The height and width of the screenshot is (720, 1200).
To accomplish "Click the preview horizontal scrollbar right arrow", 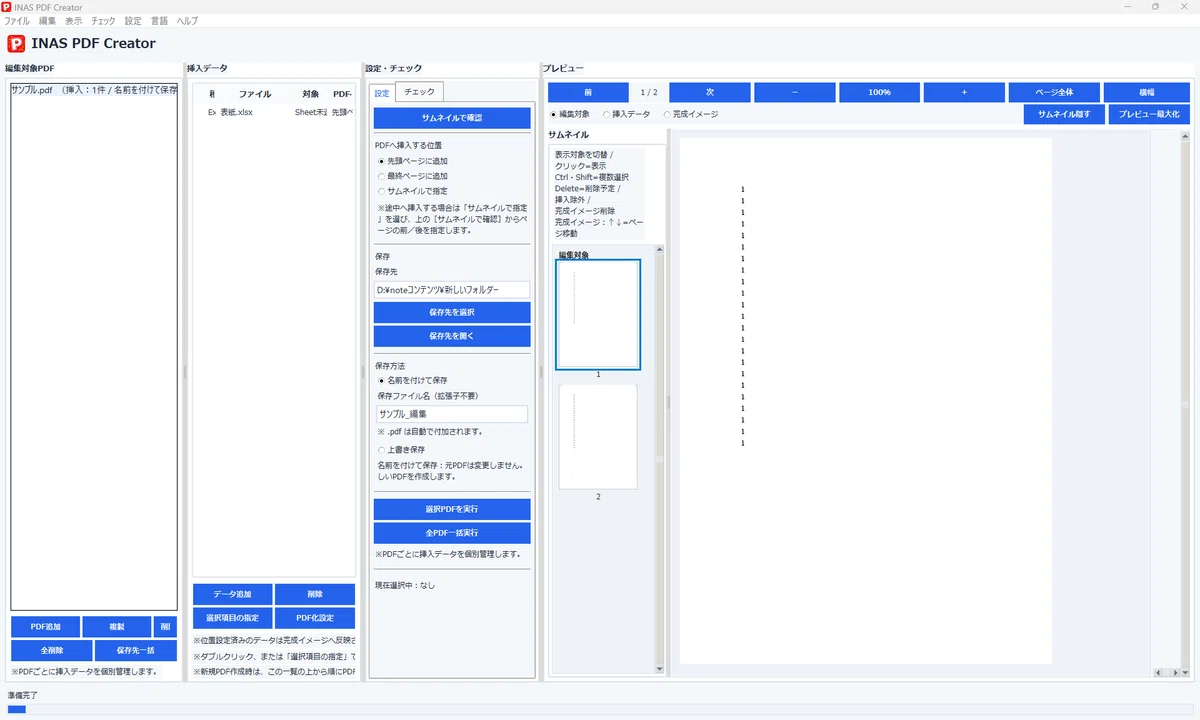I will [1174, 672].
